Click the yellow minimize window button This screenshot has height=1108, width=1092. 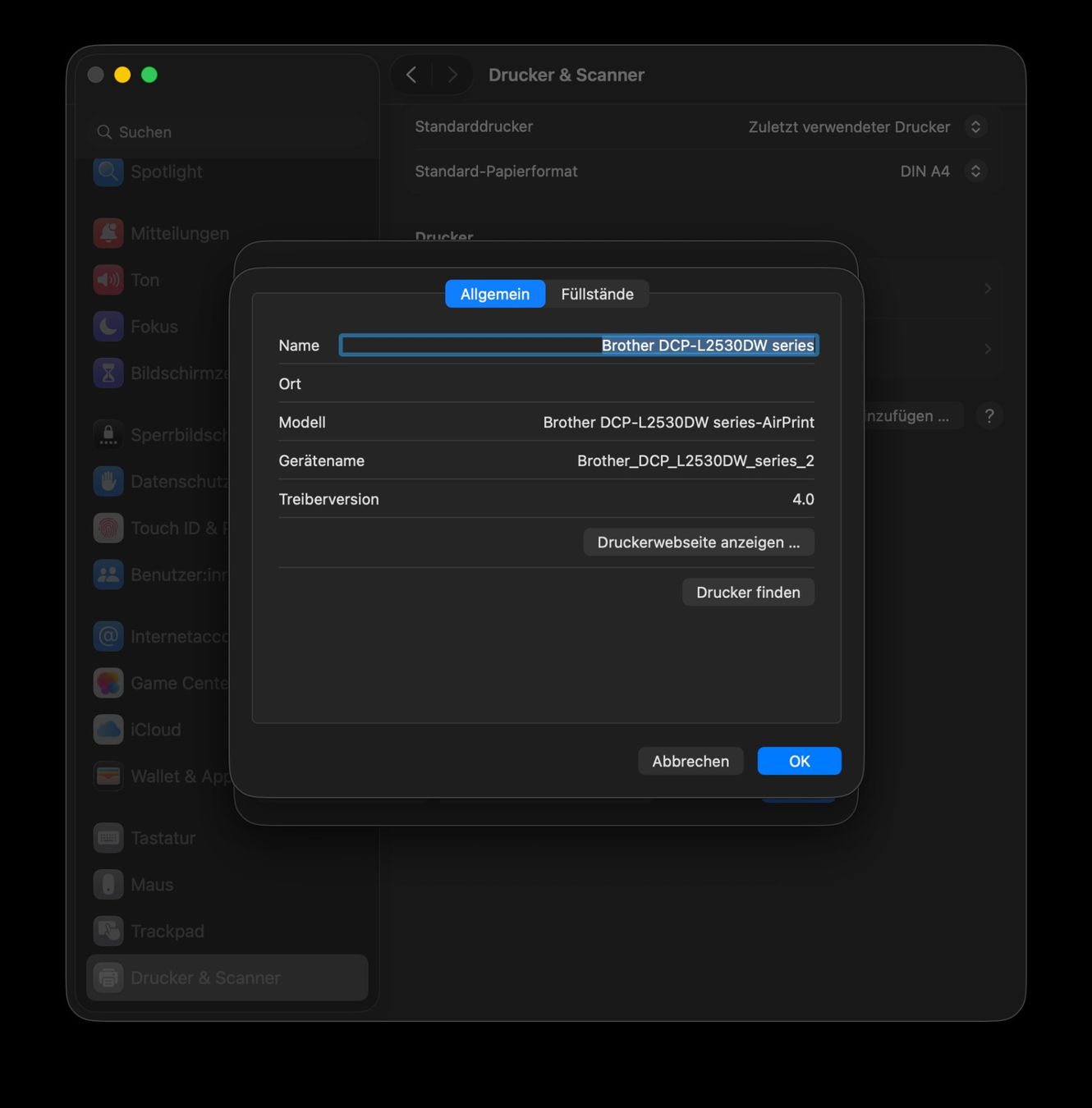[x=122, y=75]
